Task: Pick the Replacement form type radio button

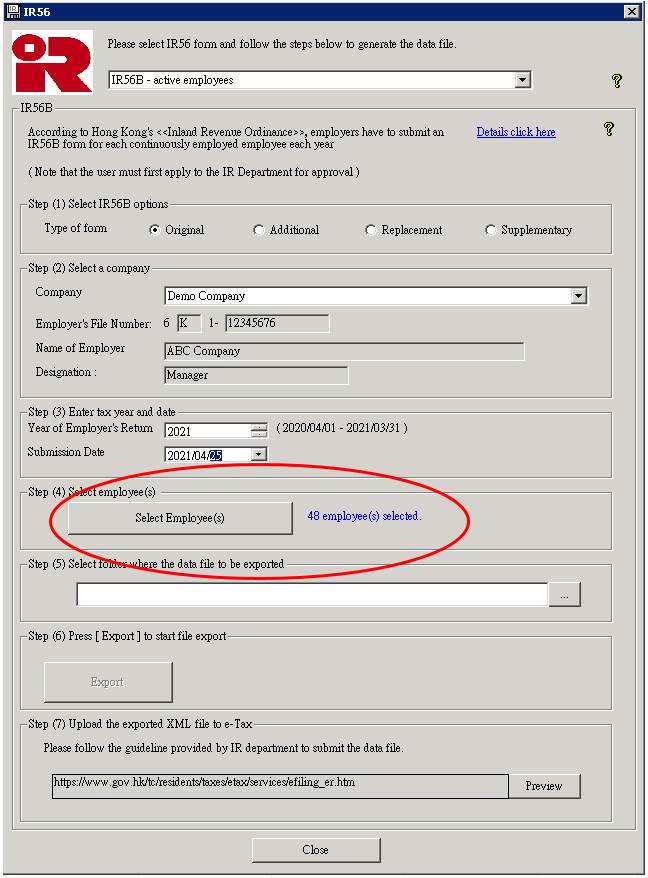Action: pyautogui.click(x=371, y=230)
